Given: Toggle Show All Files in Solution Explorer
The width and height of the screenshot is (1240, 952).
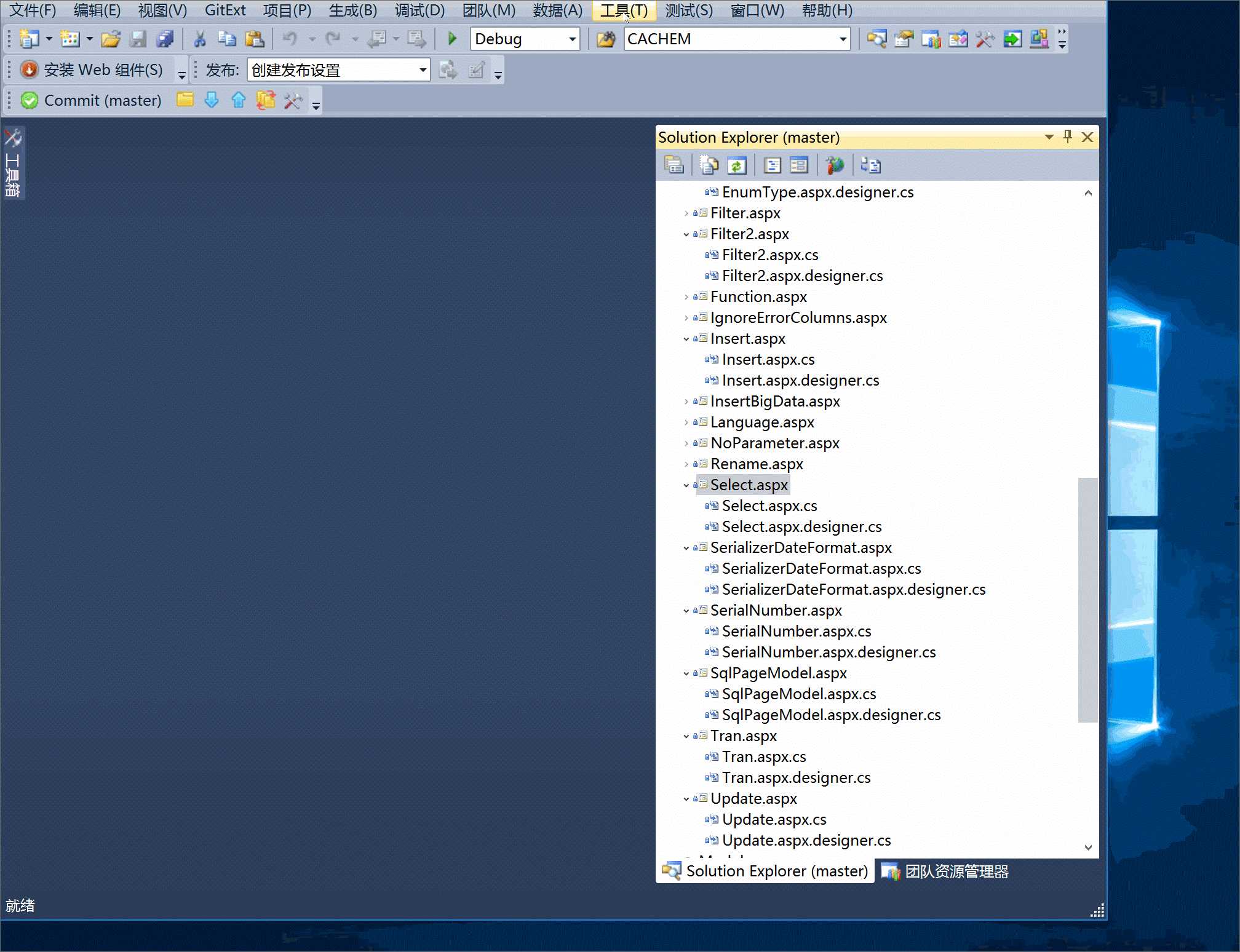Looking at the screenshot, I should pos(709,165).
